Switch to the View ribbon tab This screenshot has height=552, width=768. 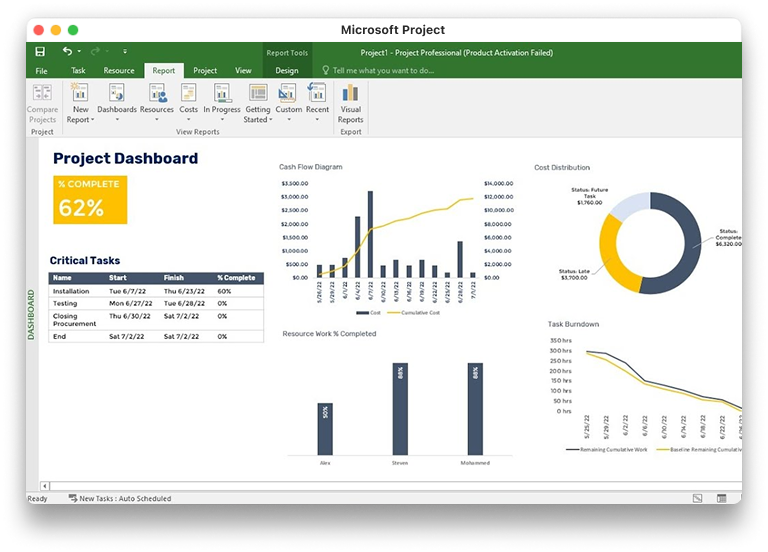coord(243,71)
